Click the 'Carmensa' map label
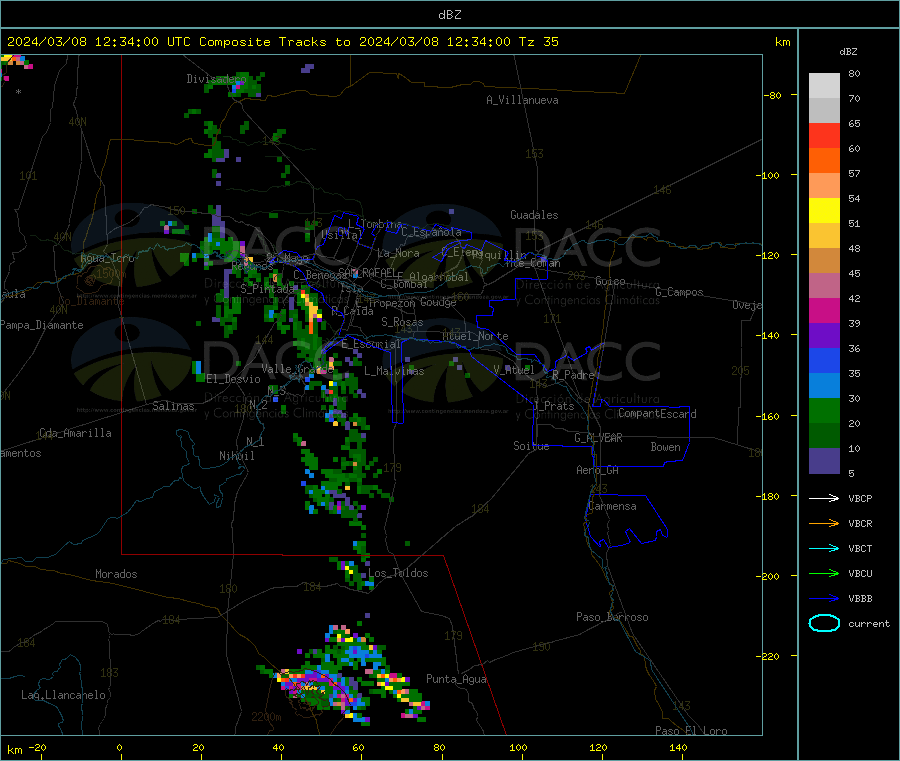Screen dimensions: 900x761 click(612, 507)
